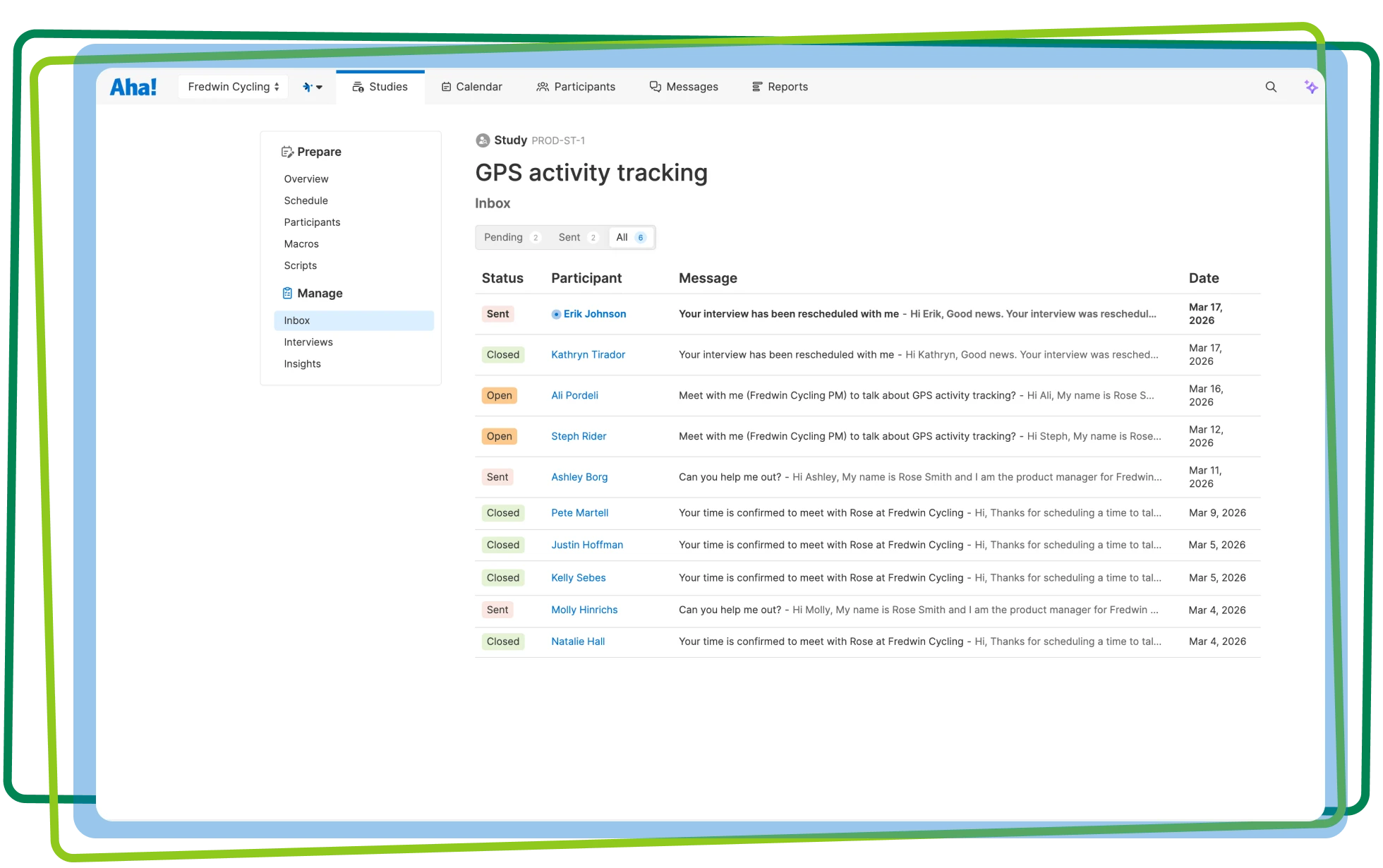1383x868 pixels.
Task: Open Interviews in Manage sidebar
Action: (308, 342)
